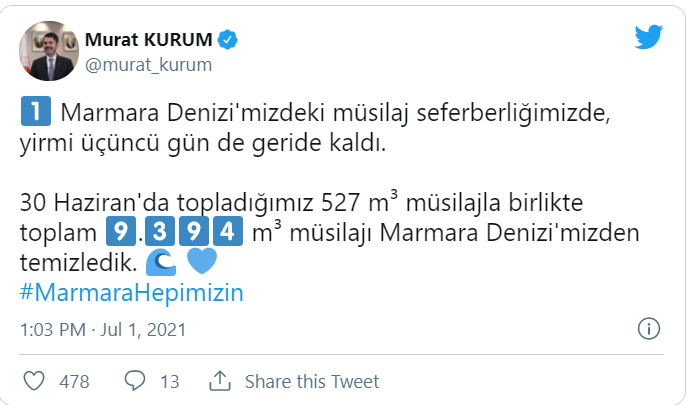
Task: Click the @murat_kurum handle
Action: (x=149, y=65)
